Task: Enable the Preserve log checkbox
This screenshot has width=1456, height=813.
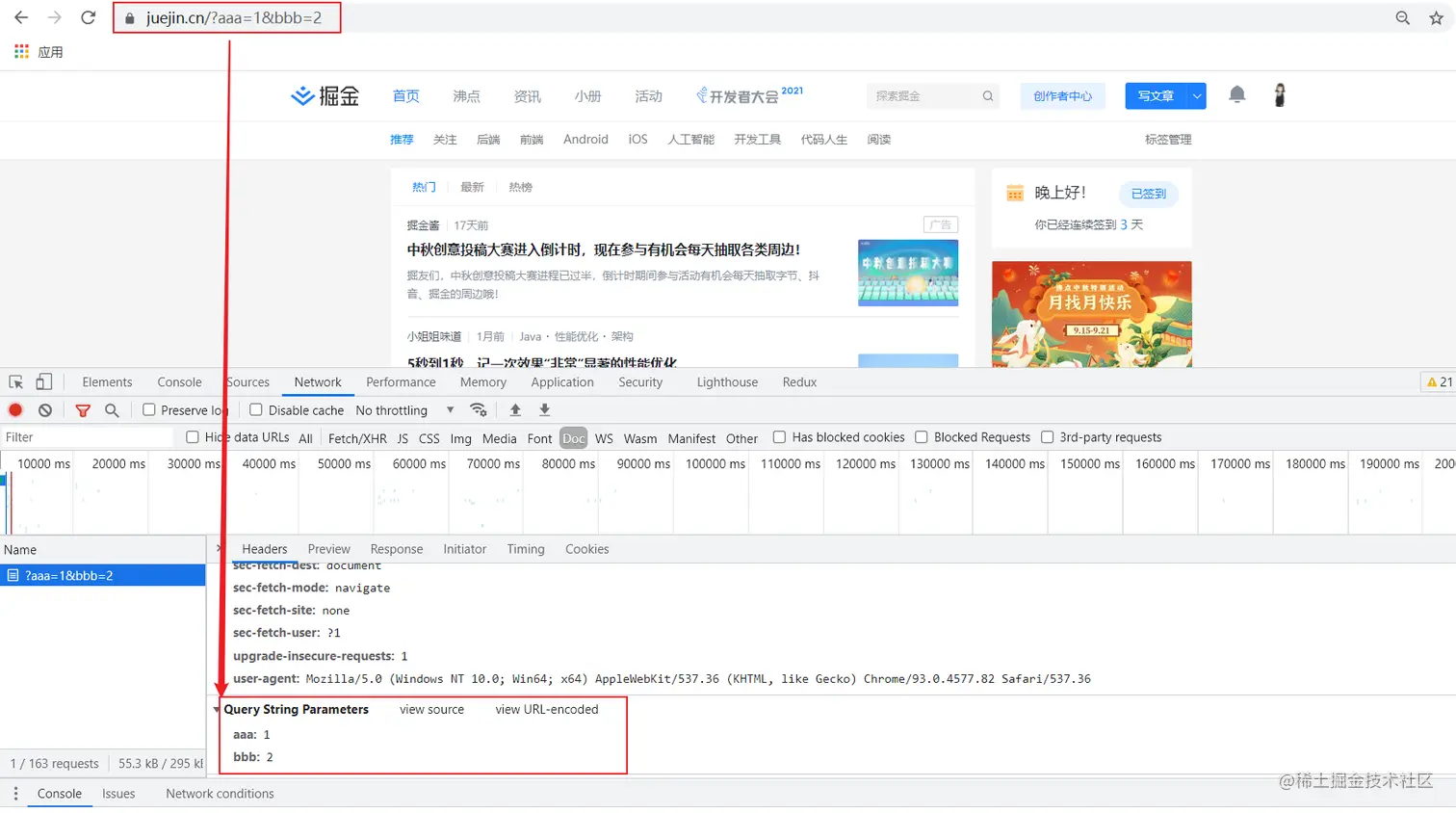Action: coord(149,409)
